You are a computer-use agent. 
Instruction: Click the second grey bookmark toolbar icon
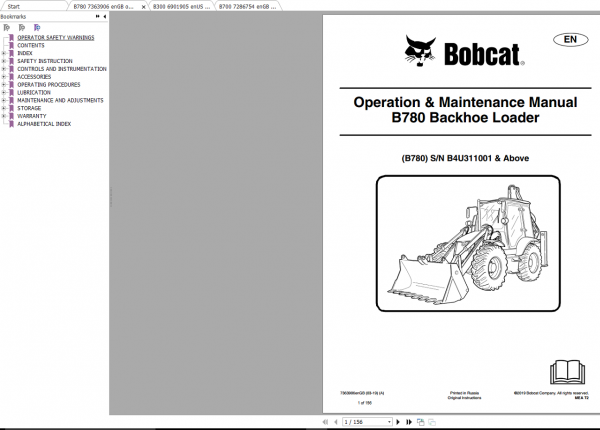[x=22, y=28]
